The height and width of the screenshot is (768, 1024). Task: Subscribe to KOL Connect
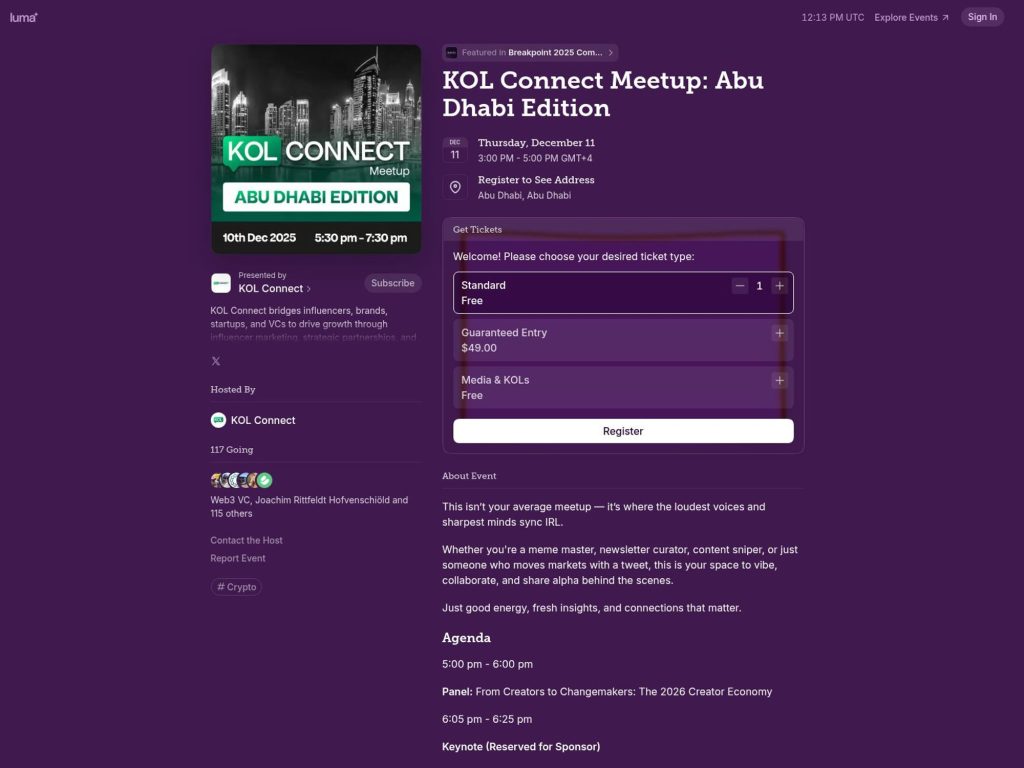point(392,283)
